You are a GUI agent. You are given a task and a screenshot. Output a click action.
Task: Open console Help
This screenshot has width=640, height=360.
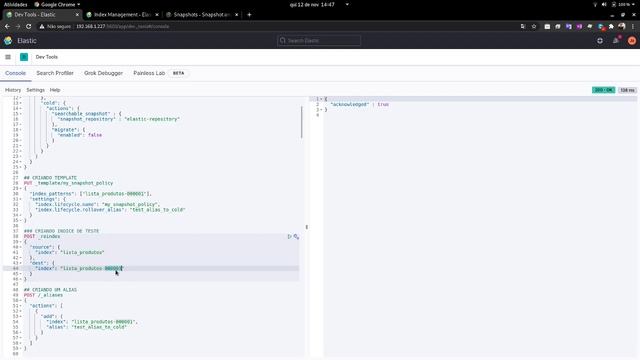55,90
